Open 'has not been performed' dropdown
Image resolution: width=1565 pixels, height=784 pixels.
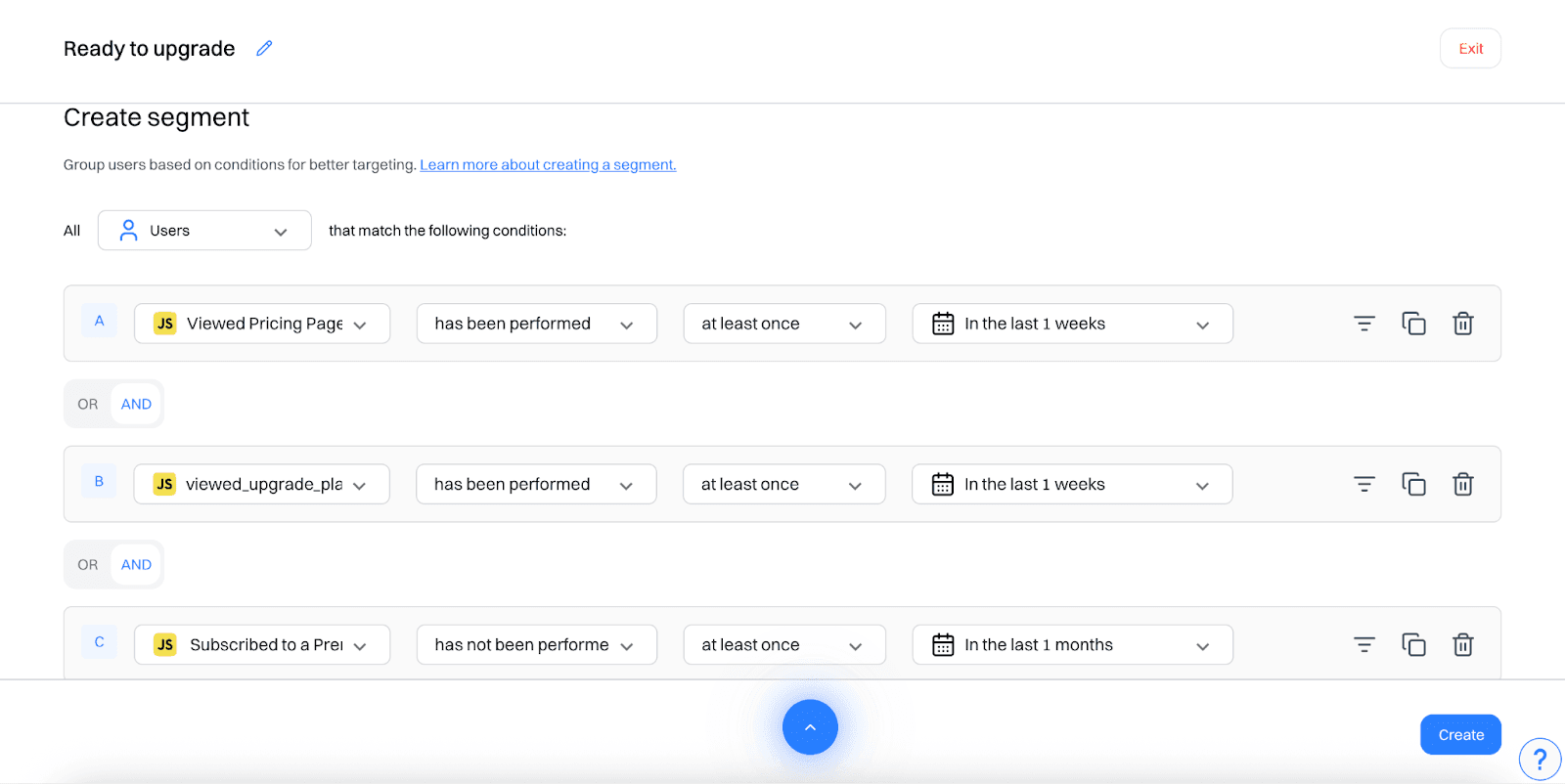pos(536,645)
